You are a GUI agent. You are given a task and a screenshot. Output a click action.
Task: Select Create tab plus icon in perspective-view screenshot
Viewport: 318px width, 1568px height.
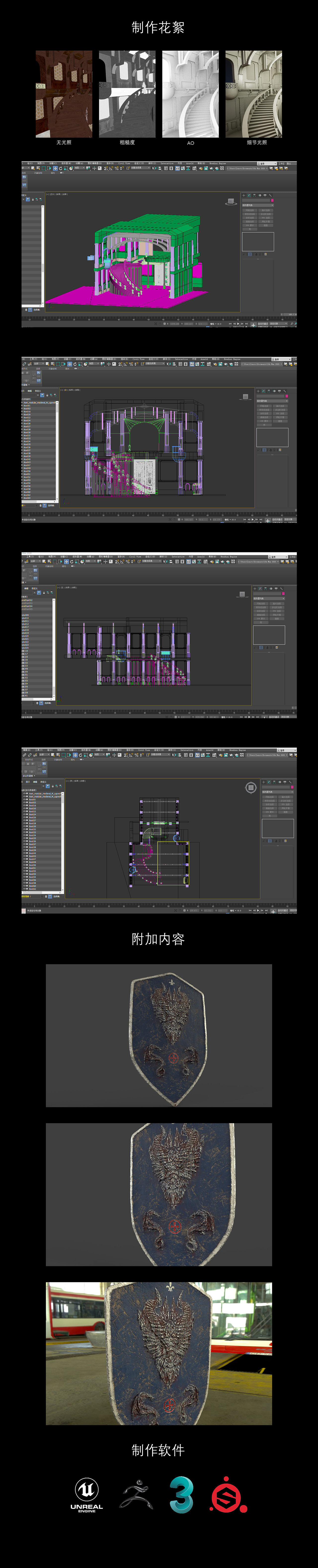(x=244, y=195)
